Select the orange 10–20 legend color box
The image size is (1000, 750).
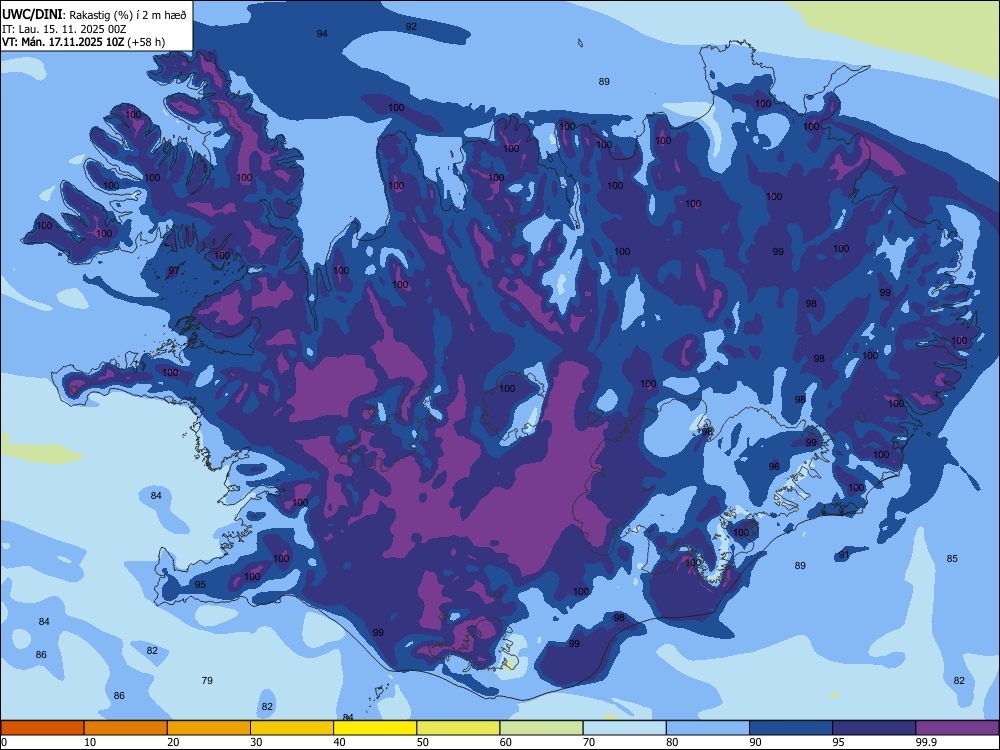126,728
